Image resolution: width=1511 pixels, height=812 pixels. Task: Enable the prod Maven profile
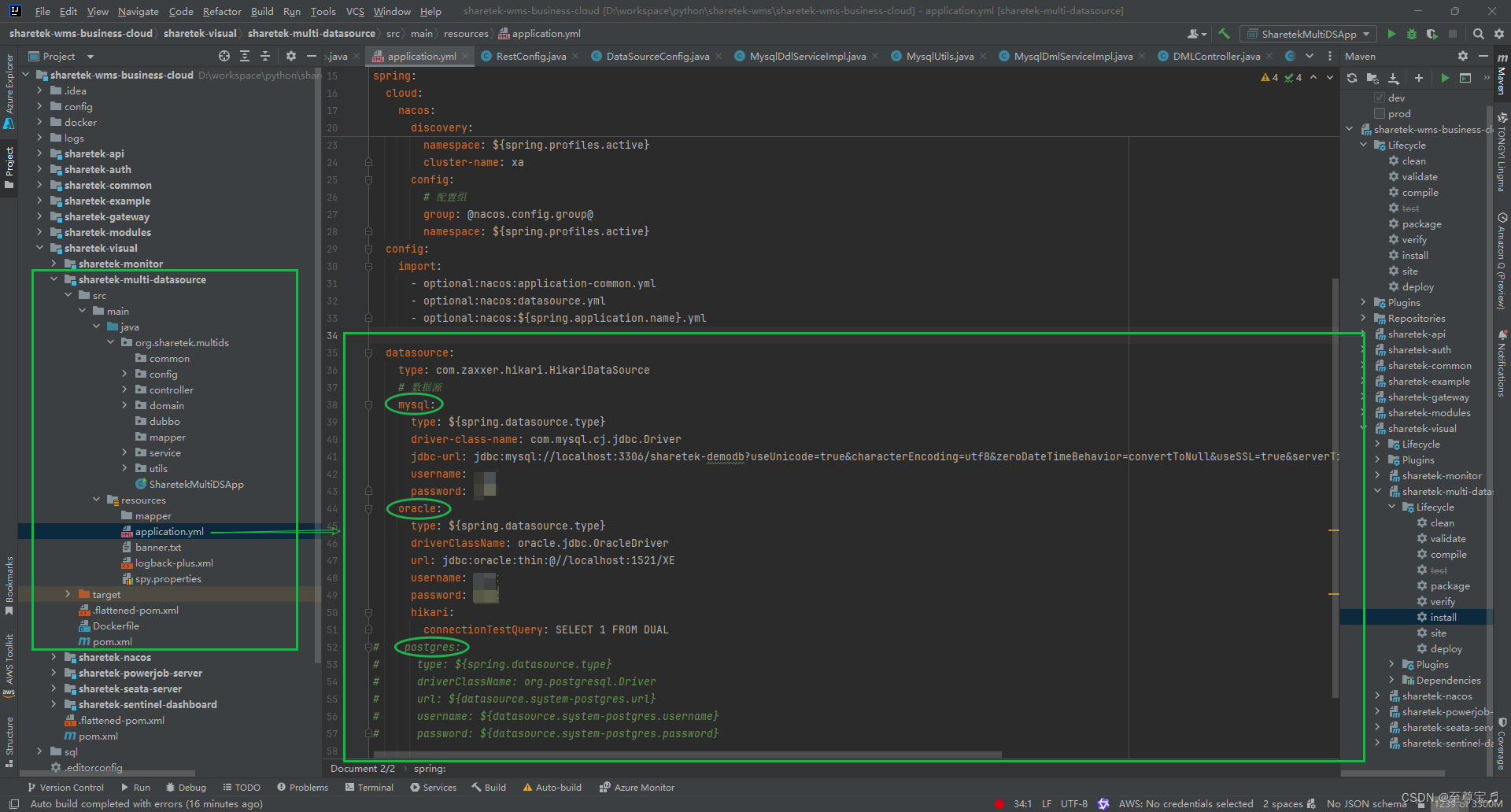pos(1380,113)
